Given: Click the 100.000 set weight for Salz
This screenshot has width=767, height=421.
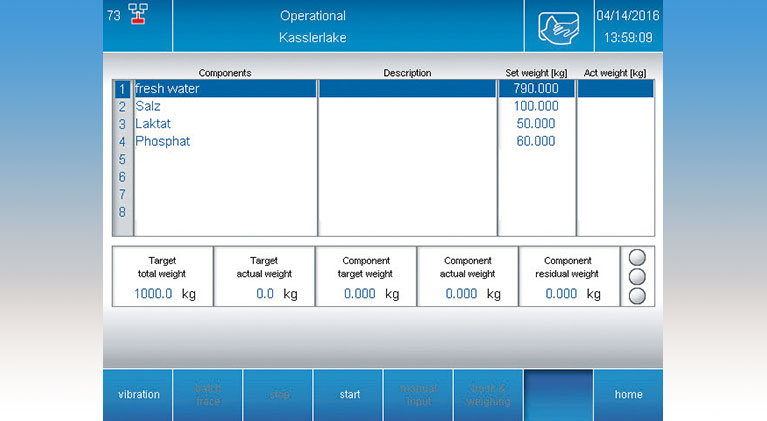Looking at the screenshot, I should [x=536, y=106].
